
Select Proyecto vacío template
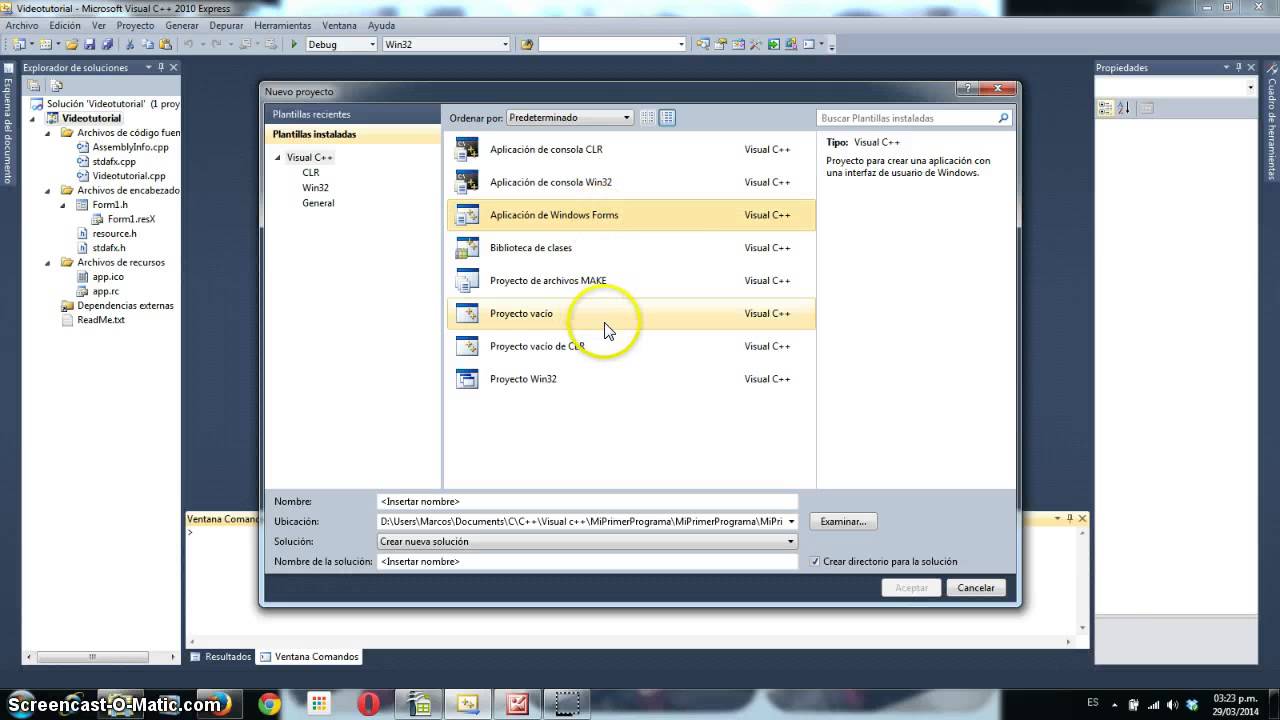click(x=631, y=313)
